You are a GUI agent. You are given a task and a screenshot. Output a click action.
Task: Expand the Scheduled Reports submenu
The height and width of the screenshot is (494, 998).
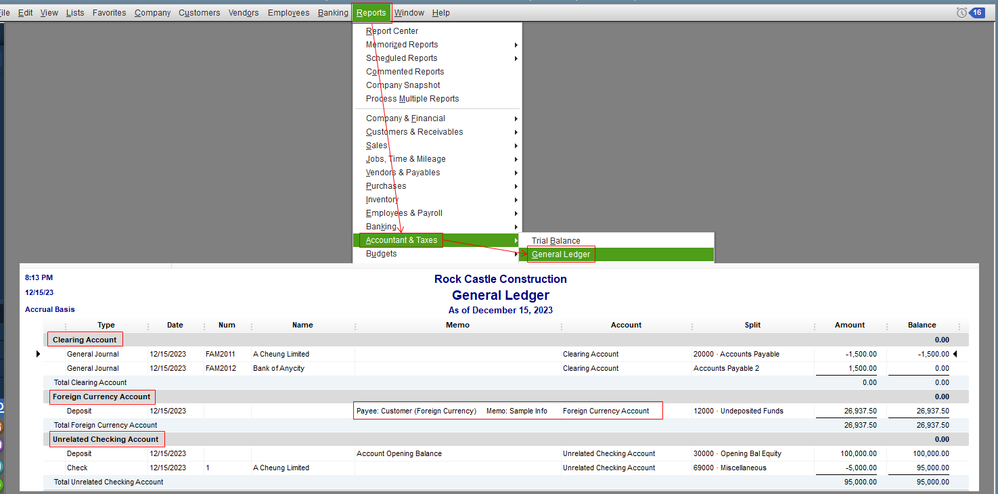point(438,58)
